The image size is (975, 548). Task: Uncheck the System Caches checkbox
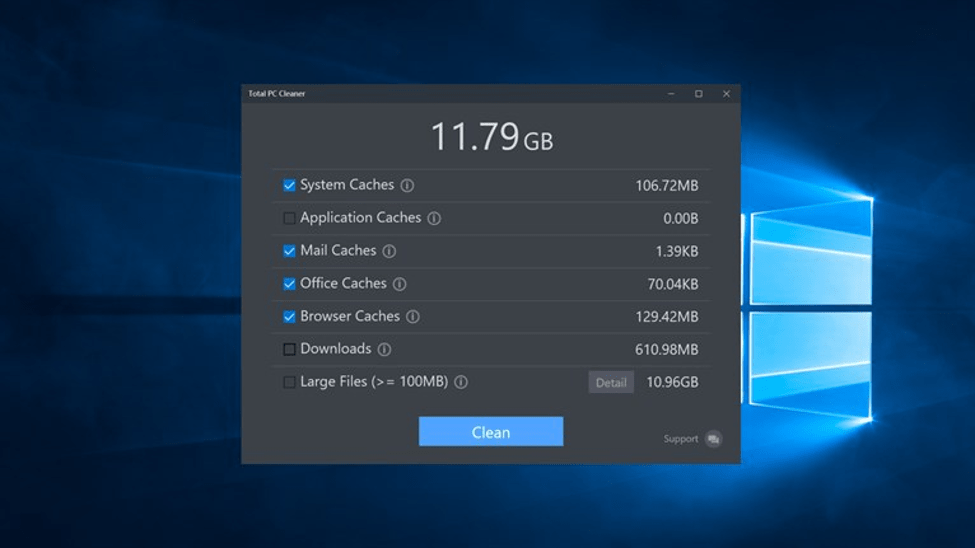click(x=289, y=185)
